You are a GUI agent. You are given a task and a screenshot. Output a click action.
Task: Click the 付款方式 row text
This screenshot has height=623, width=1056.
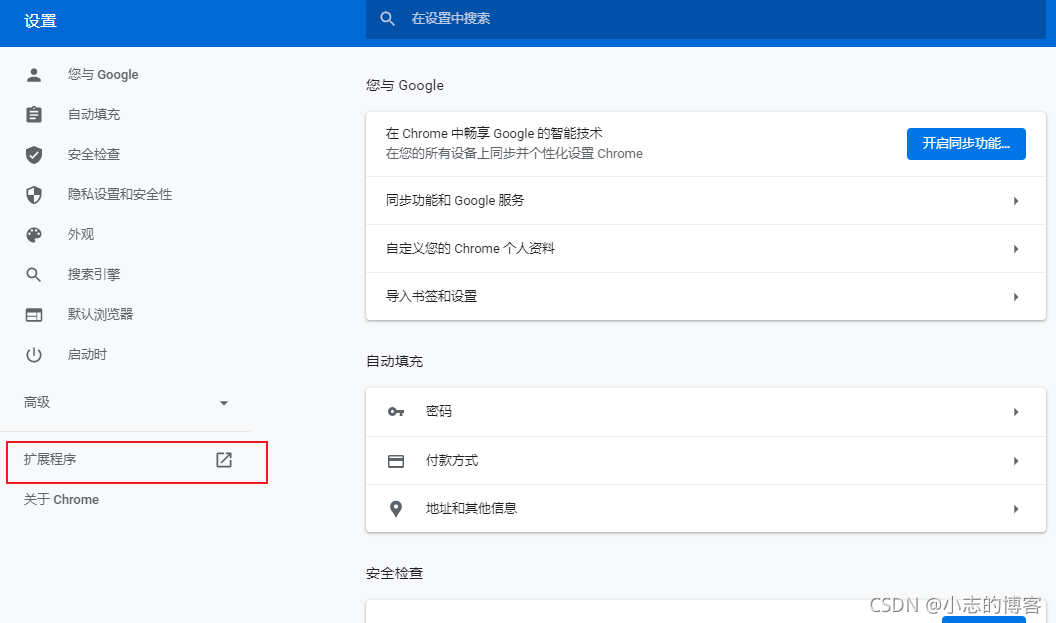pos(452,461)
